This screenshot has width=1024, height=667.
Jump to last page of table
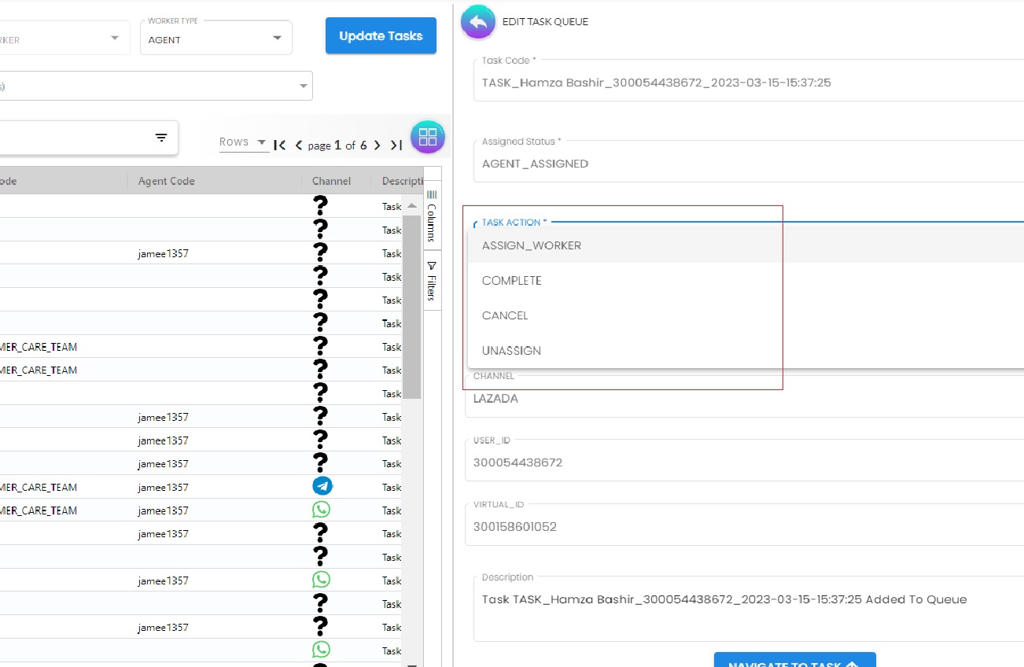(396, 145)
